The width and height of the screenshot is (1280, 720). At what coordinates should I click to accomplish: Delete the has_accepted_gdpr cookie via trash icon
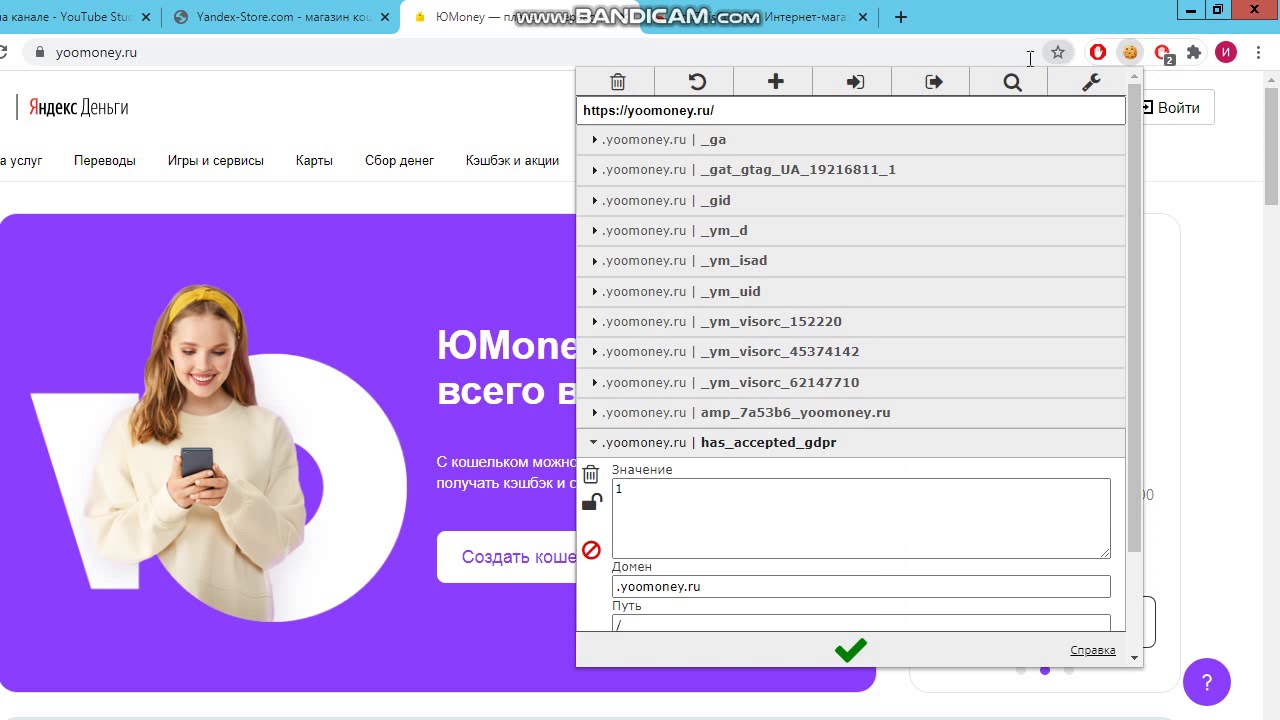click(591, 474)
